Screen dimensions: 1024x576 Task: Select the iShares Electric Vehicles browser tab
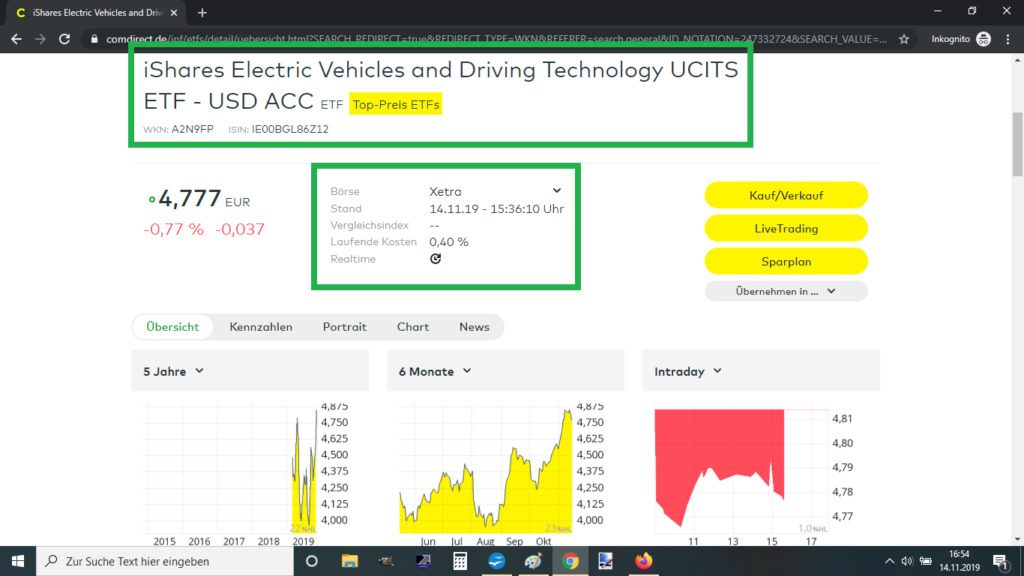coord(97,12)
